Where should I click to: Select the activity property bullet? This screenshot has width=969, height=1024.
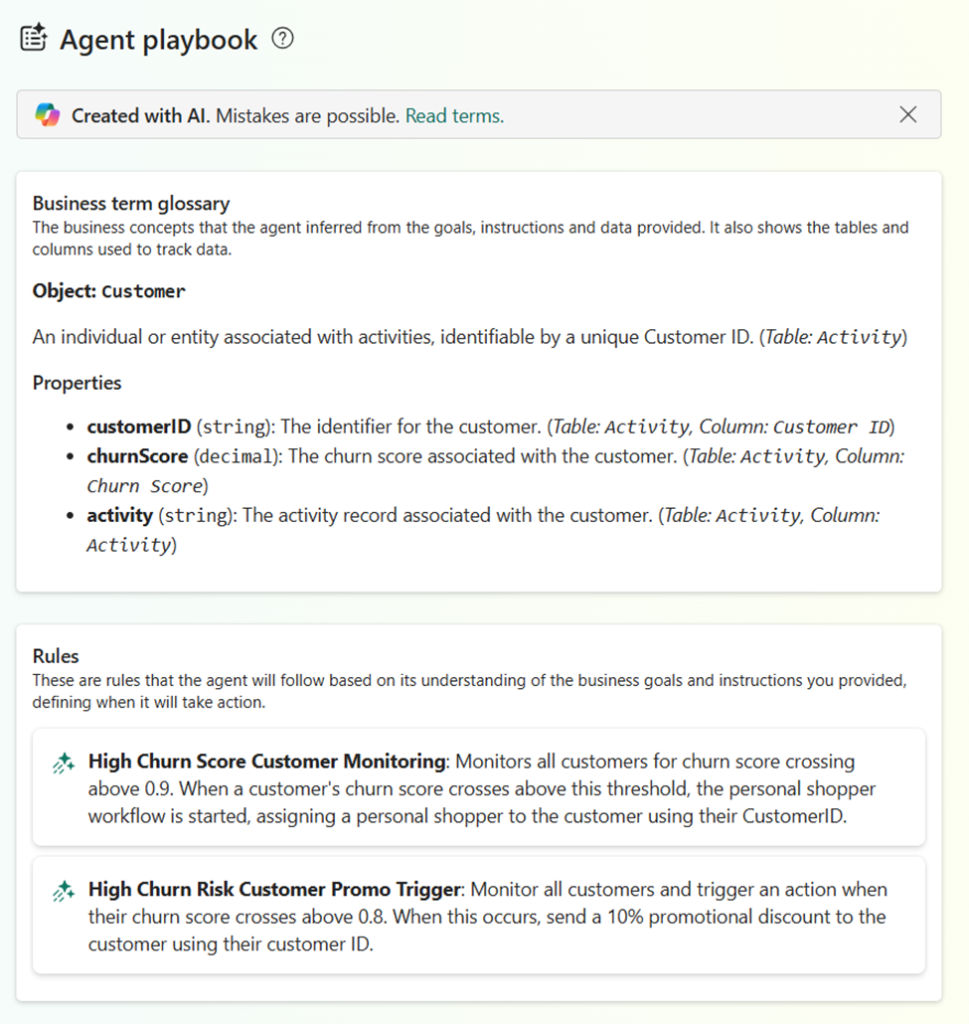click(x=120, y=515)
